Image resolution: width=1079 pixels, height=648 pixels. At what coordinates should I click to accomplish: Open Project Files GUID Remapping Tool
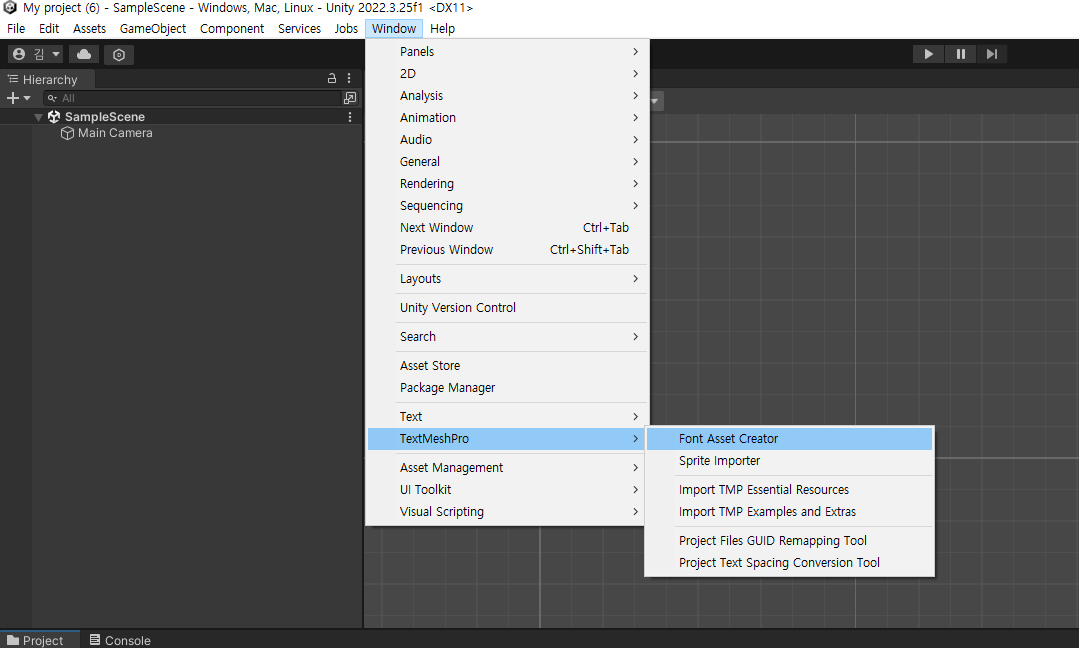point(789,540)
